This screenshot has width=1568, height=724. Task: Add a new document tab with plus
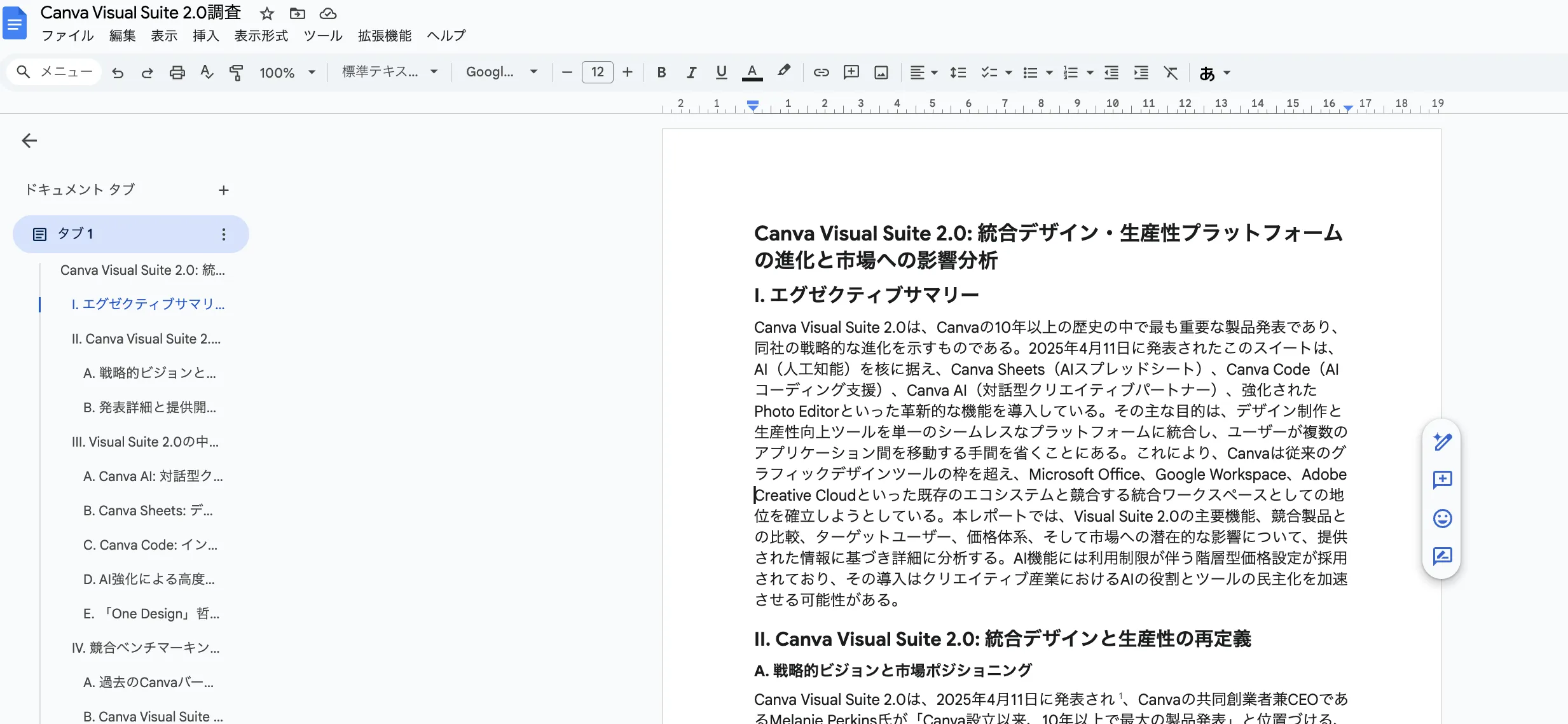pyautogui.click(x=224, y=190)
